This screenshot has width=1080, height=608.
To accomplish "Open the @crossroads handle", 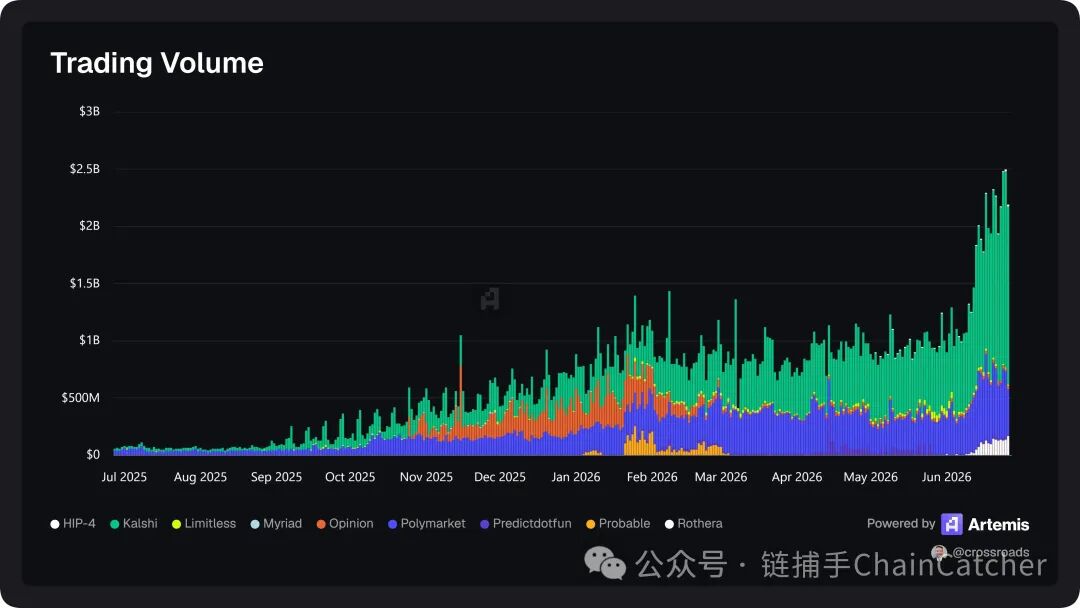I will pyautogui.click(x=990, y=552).
